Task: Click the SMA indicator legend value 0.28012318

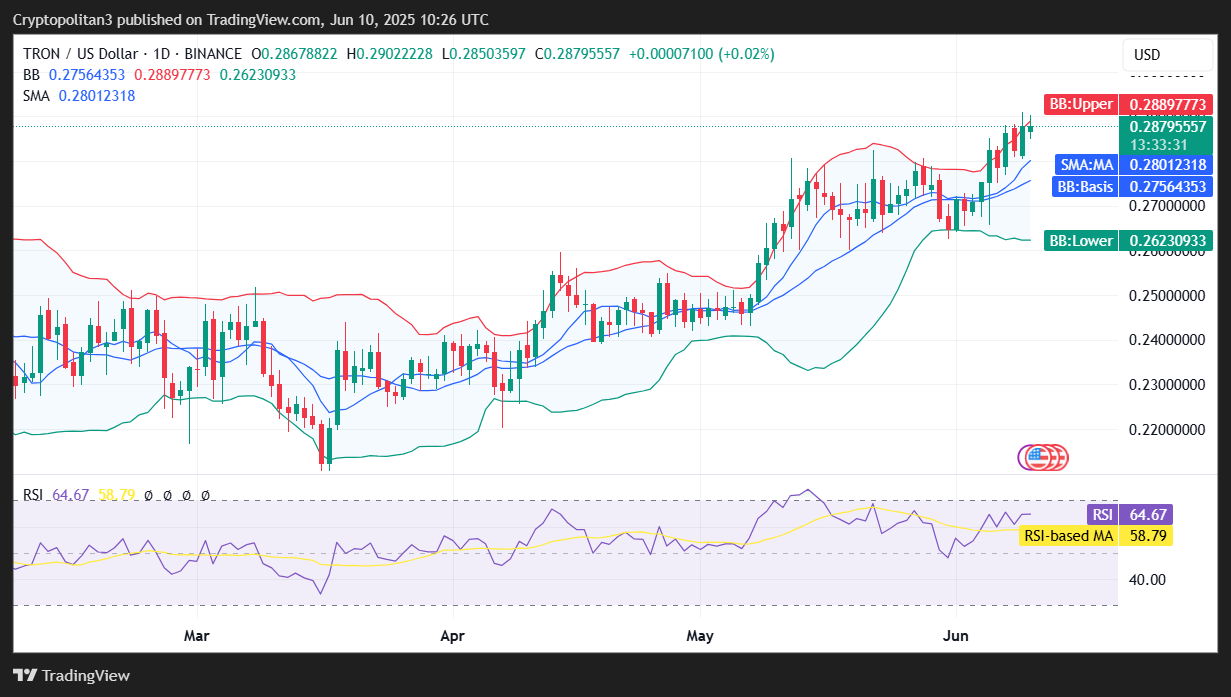Action: [97, 95]
